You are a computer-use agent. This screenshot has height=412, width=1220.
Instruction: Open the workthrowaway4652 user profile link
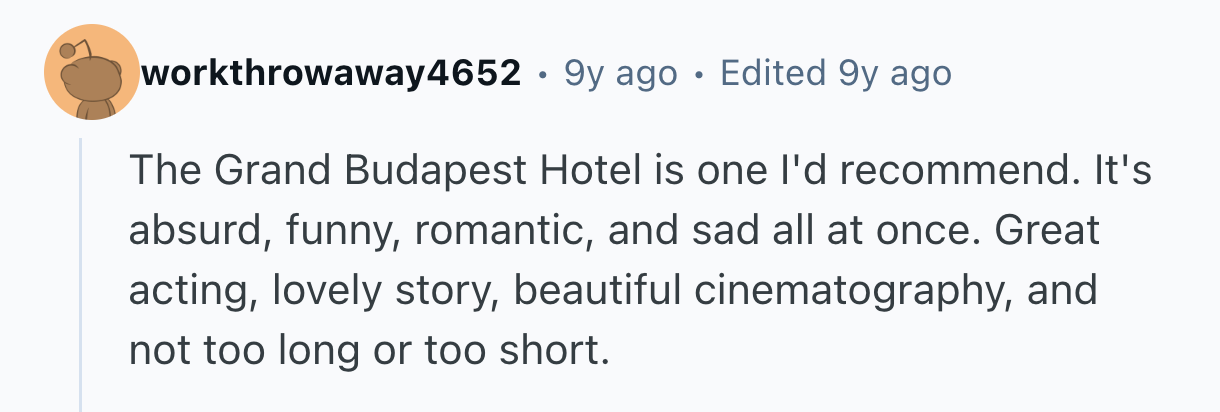tap(332, 73)
